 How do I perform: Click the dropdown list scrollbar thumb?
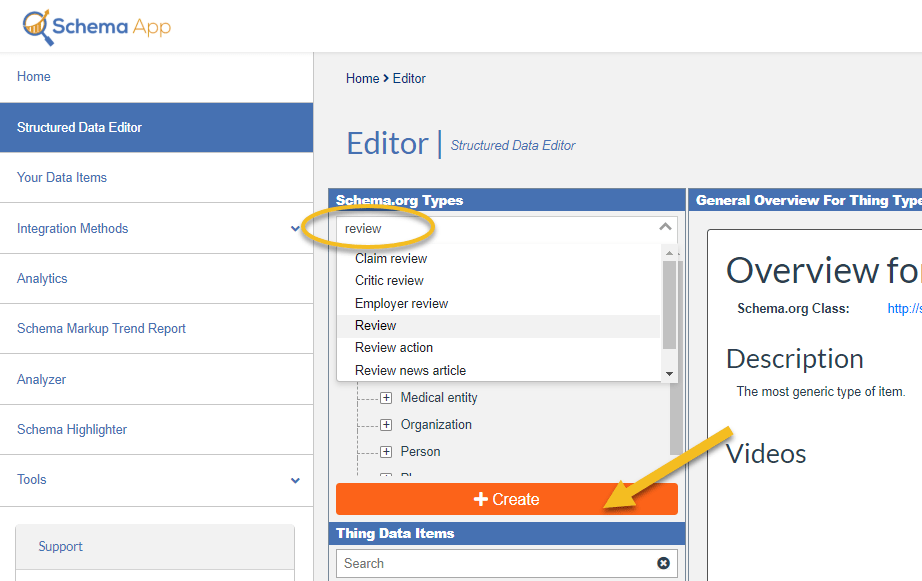(669, 305)
